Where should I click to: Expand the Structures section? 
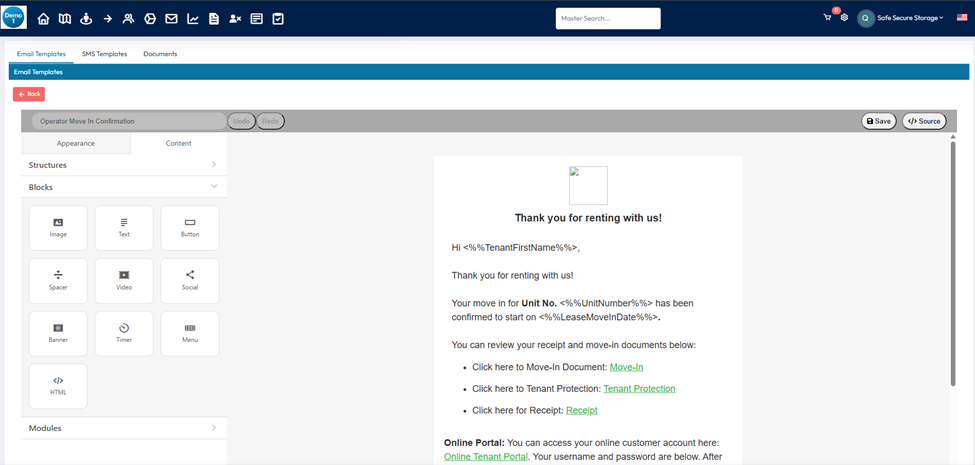coord(124,165)
